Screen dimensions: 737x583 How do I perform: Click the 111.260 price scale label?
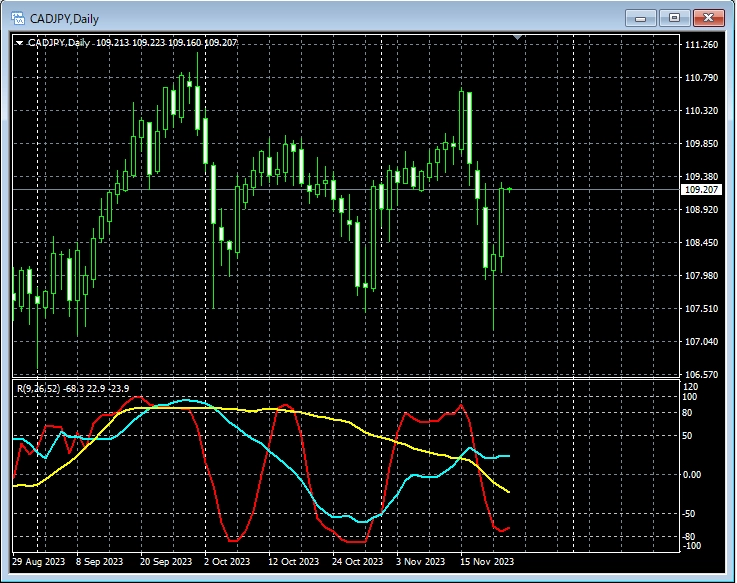[x=699, y=46]
